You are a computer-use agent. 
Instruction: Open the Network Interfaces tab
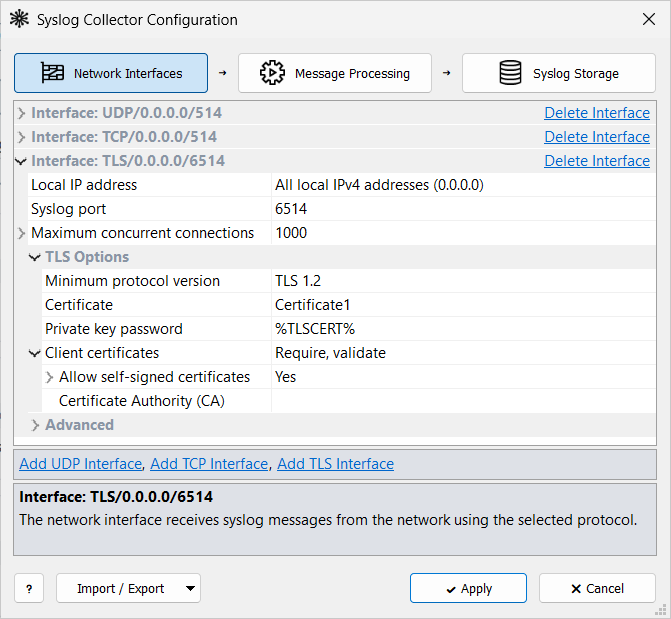(x=111, y=73)
